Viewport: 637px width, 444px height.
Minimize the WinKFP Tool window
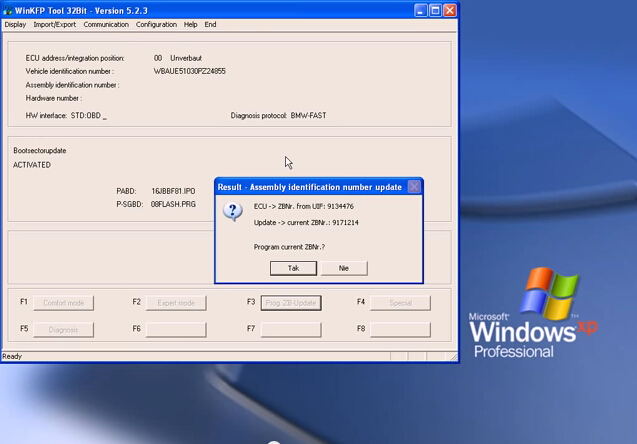pos(420,11)
